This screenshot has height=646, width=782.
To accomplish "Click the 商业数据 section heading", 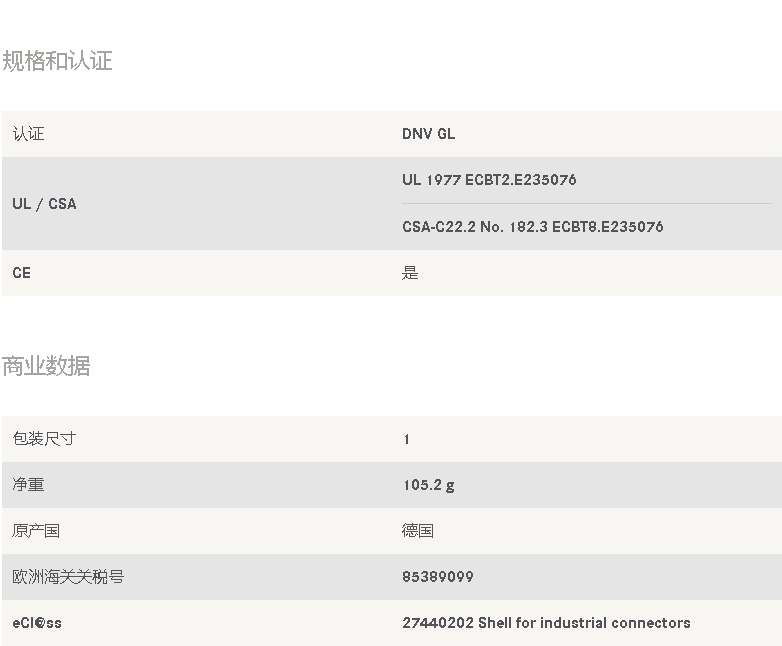I will click(46, 366).
